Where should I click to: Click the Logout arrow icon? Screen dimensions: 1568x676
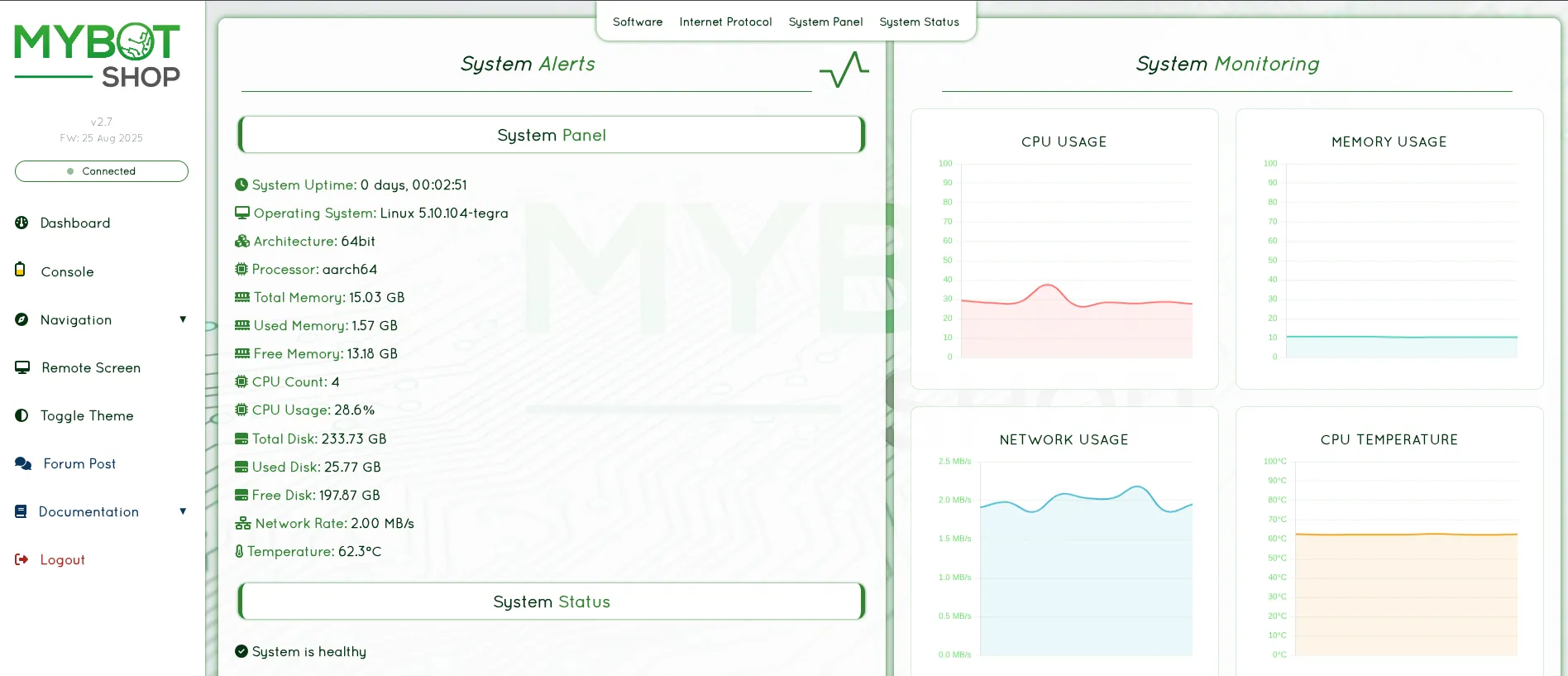coord(22,559)
